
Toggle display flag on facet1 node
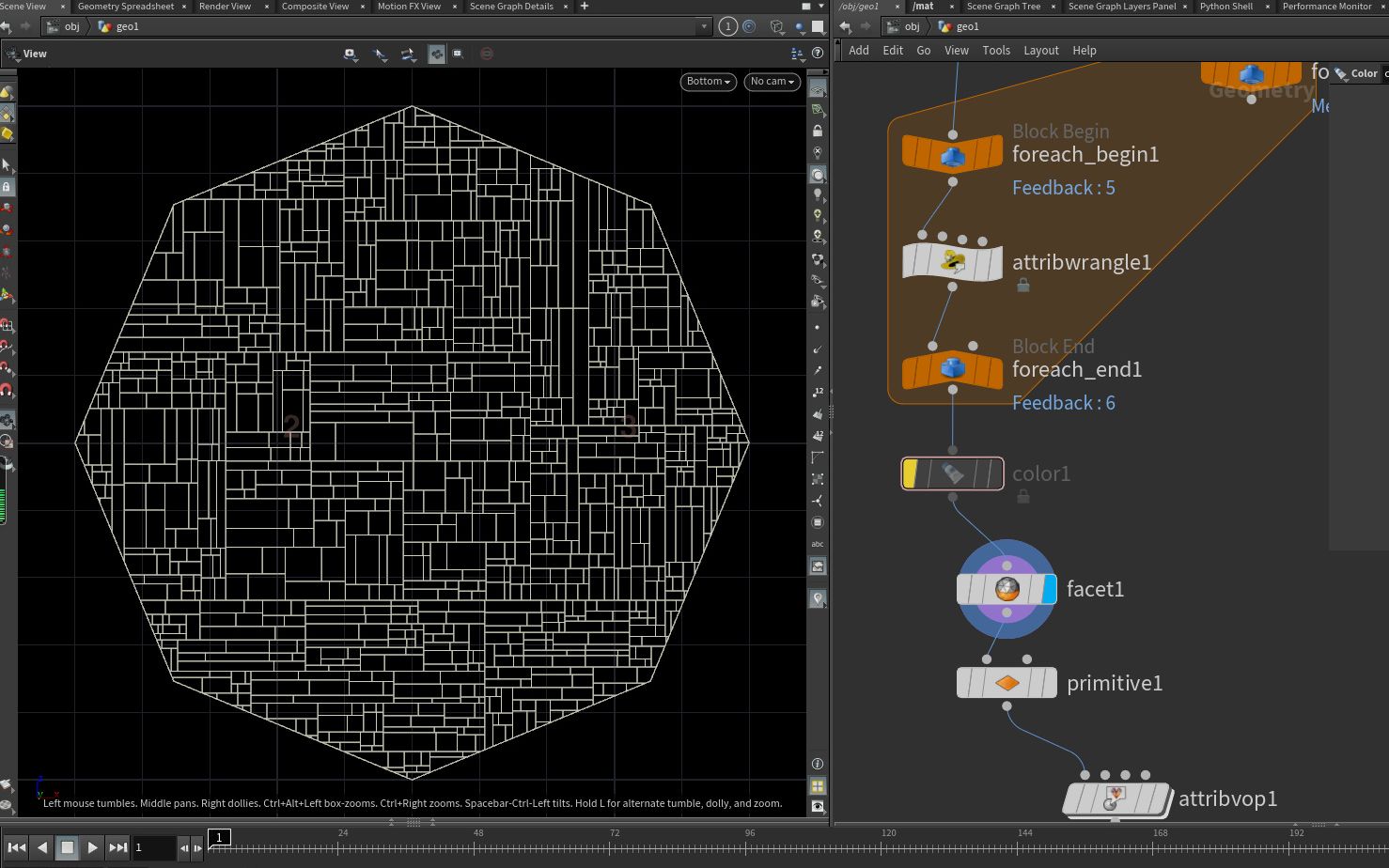pos(1049,589)
